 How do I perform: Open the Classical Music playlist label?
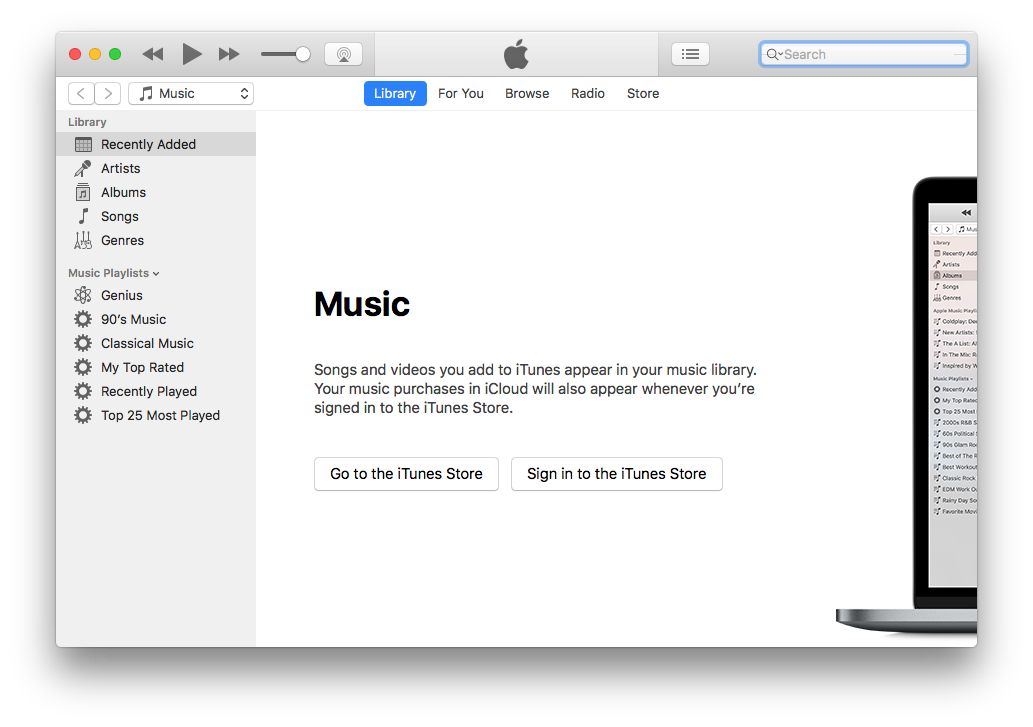pyautogui.click(x=147, y=343)
